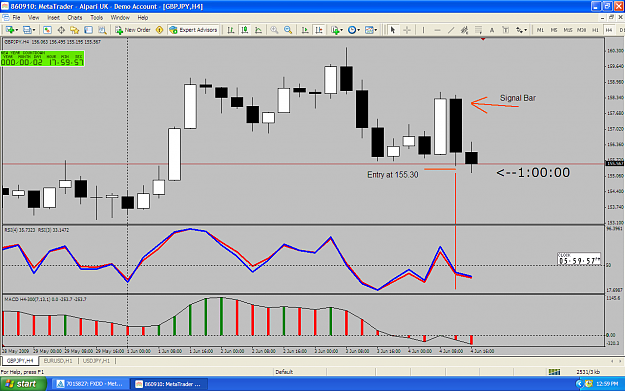Click the Templates toolbar icon
Screen dimensions: 625x391
[369, 30]
